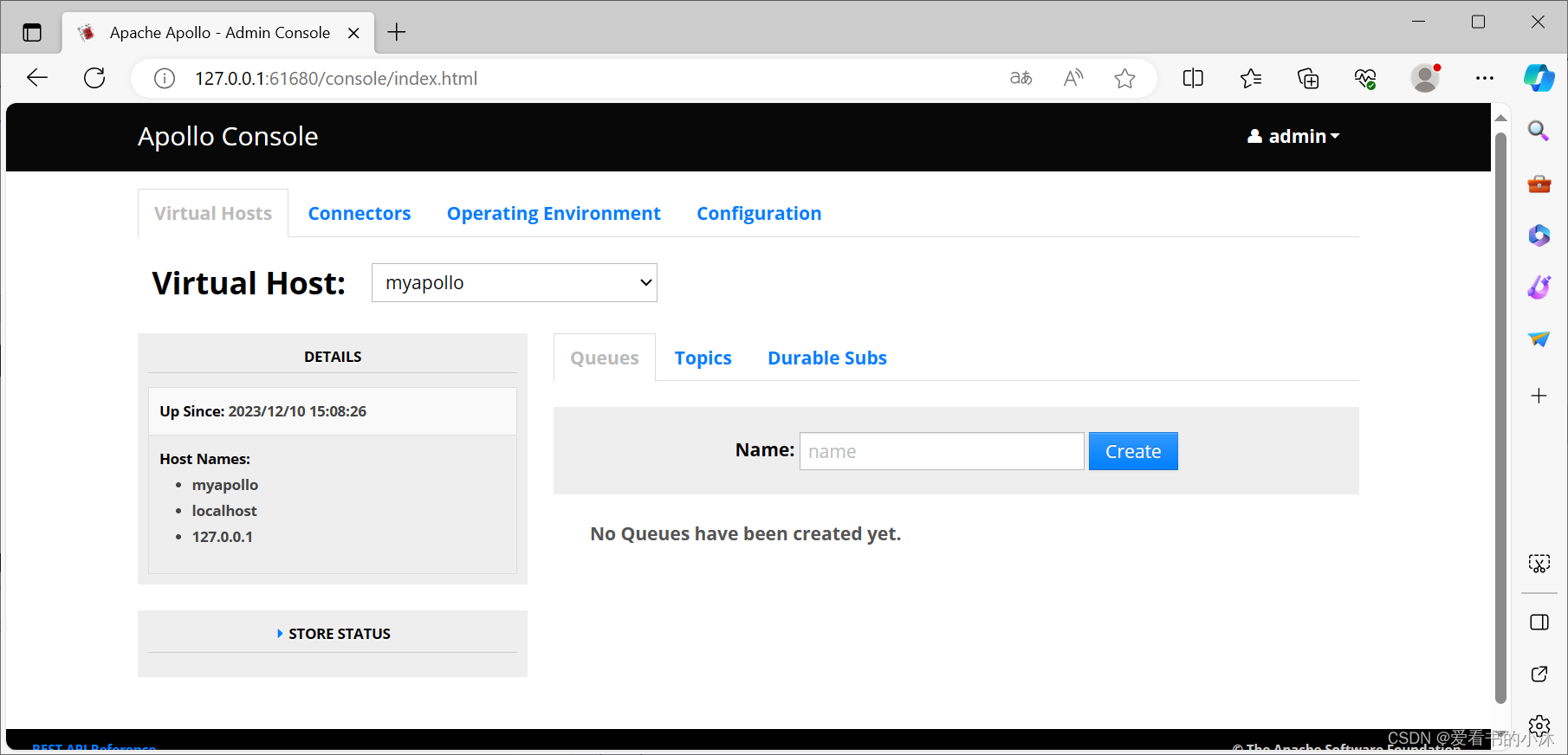Start a web capture screenshot from sidebar

tap(1539, 564)
